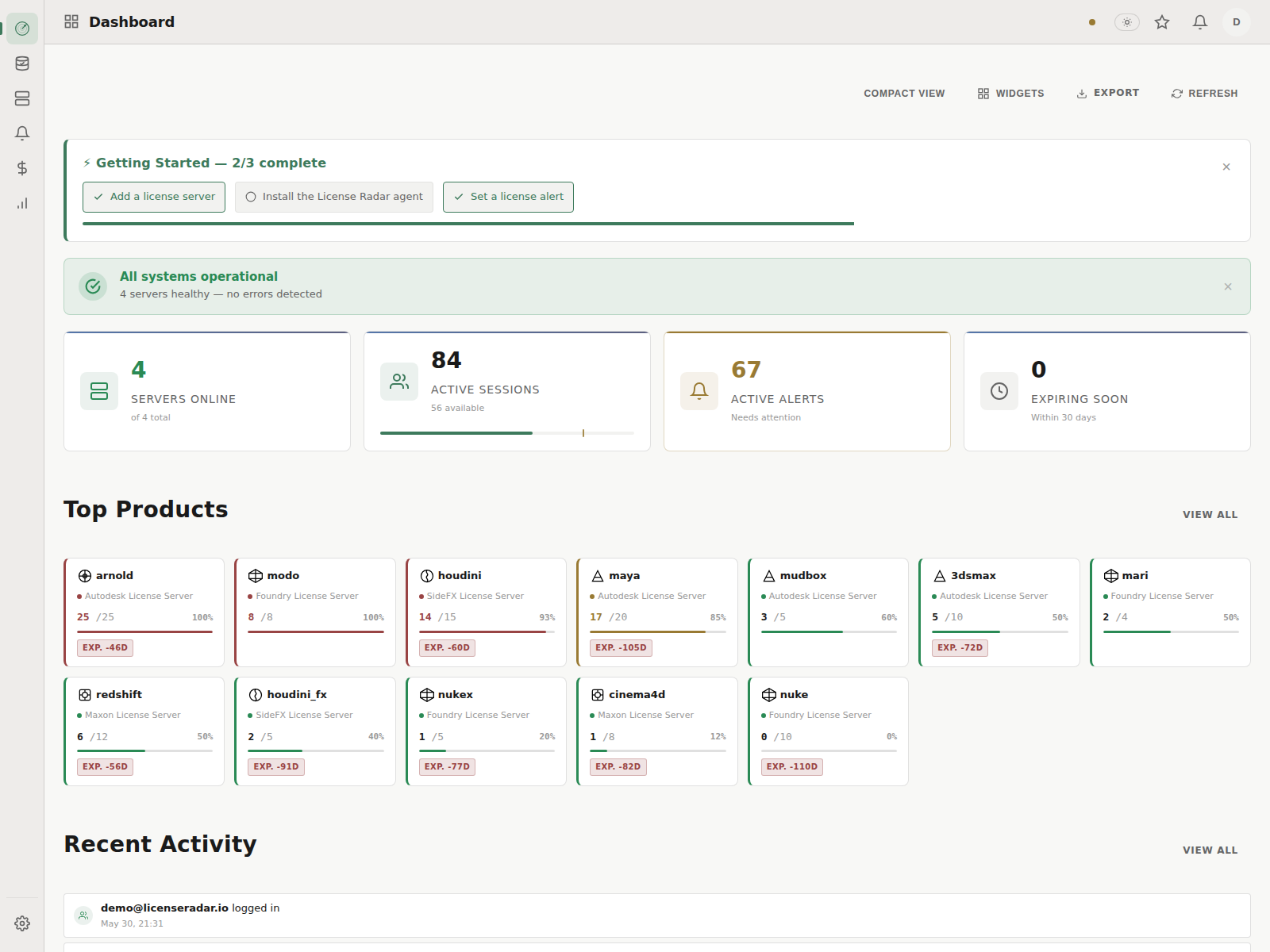The height and width of the screenshot is (952, 1270).
Task: Open the arnold product card icon
Action: point(85,576)
